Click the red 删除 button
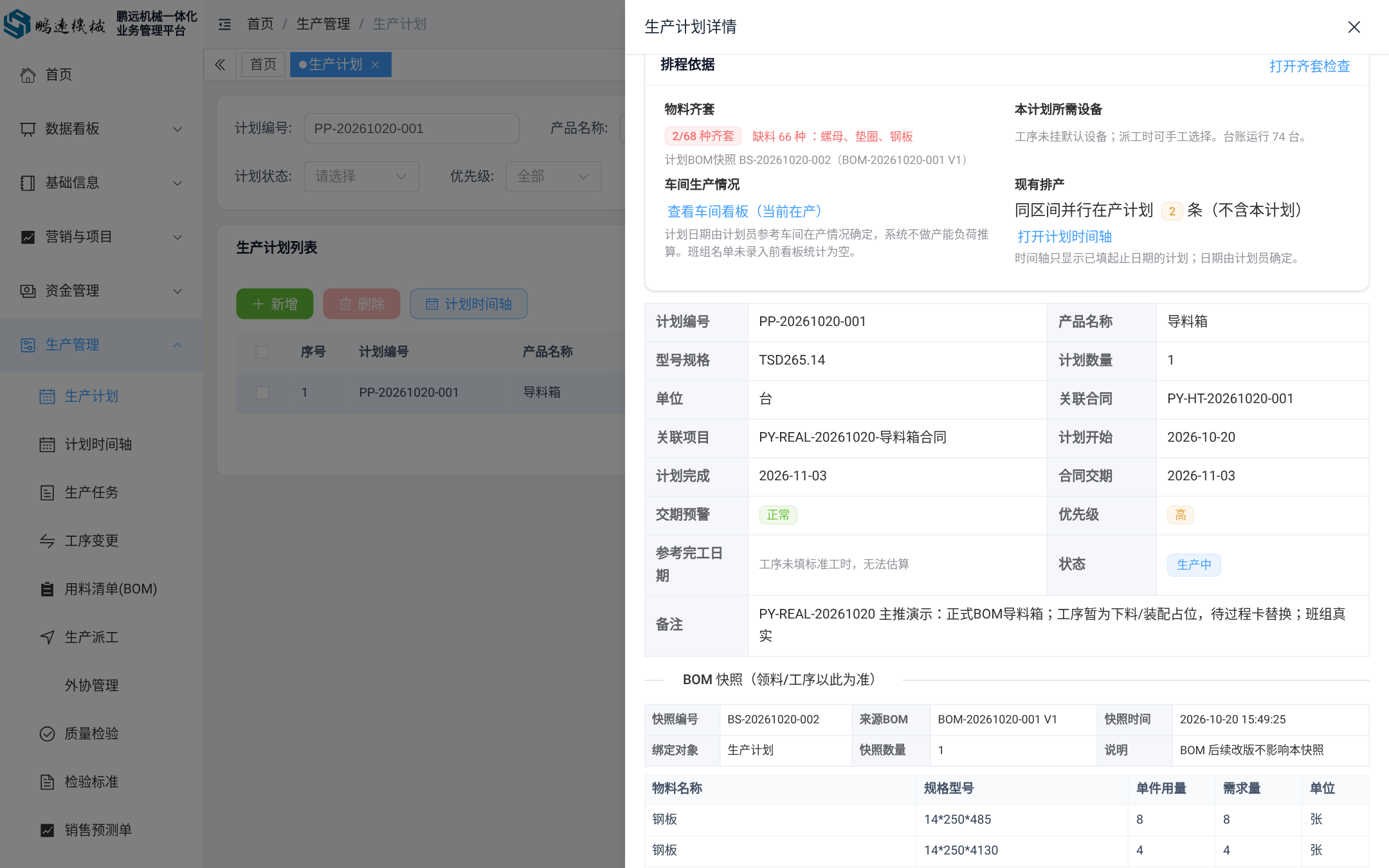 pyautogui.click(x=362, y=304)
